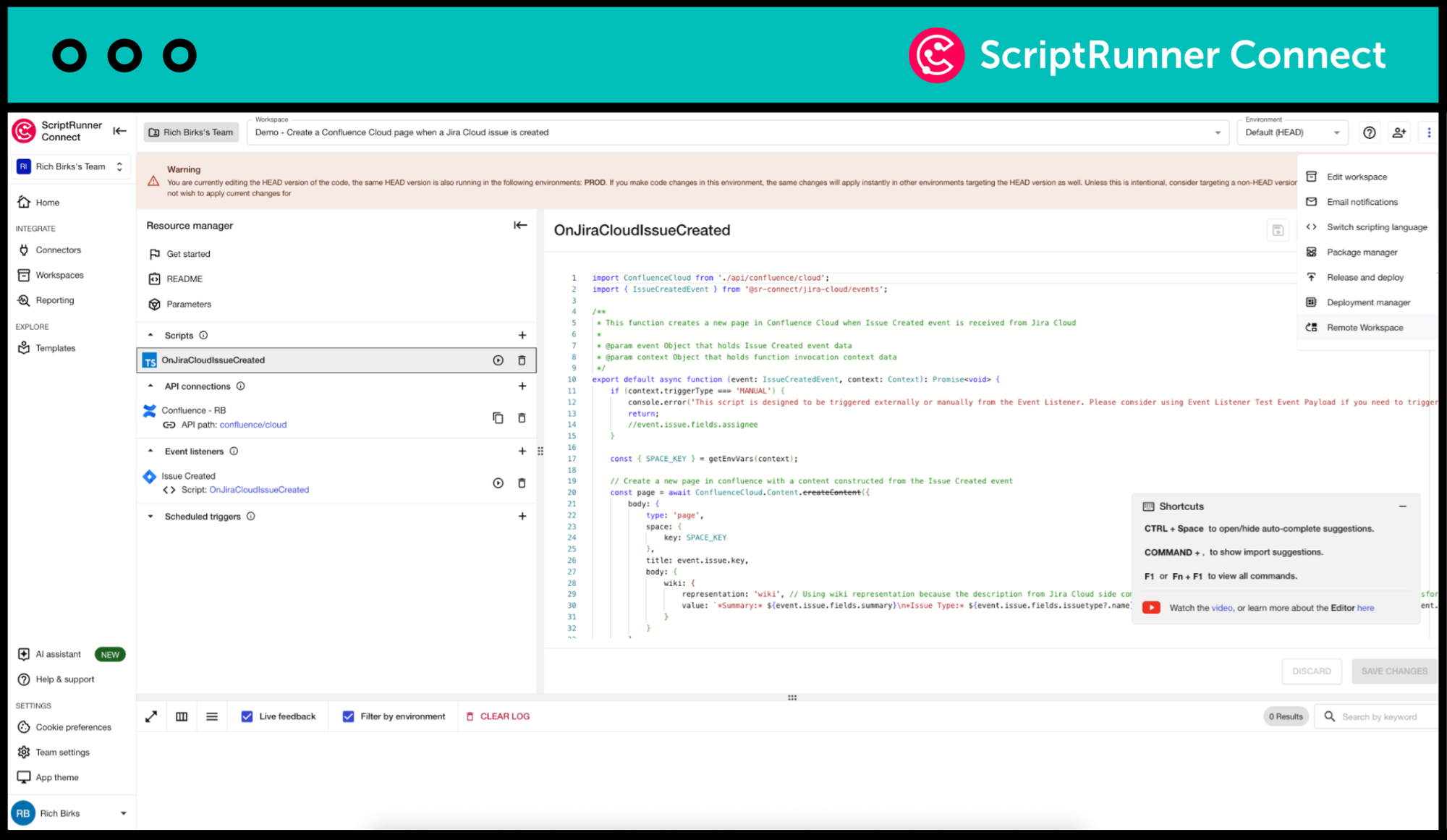This screenshot has height=840, width=1447.
Task: Switch console to list view
Action: point(212,716)
